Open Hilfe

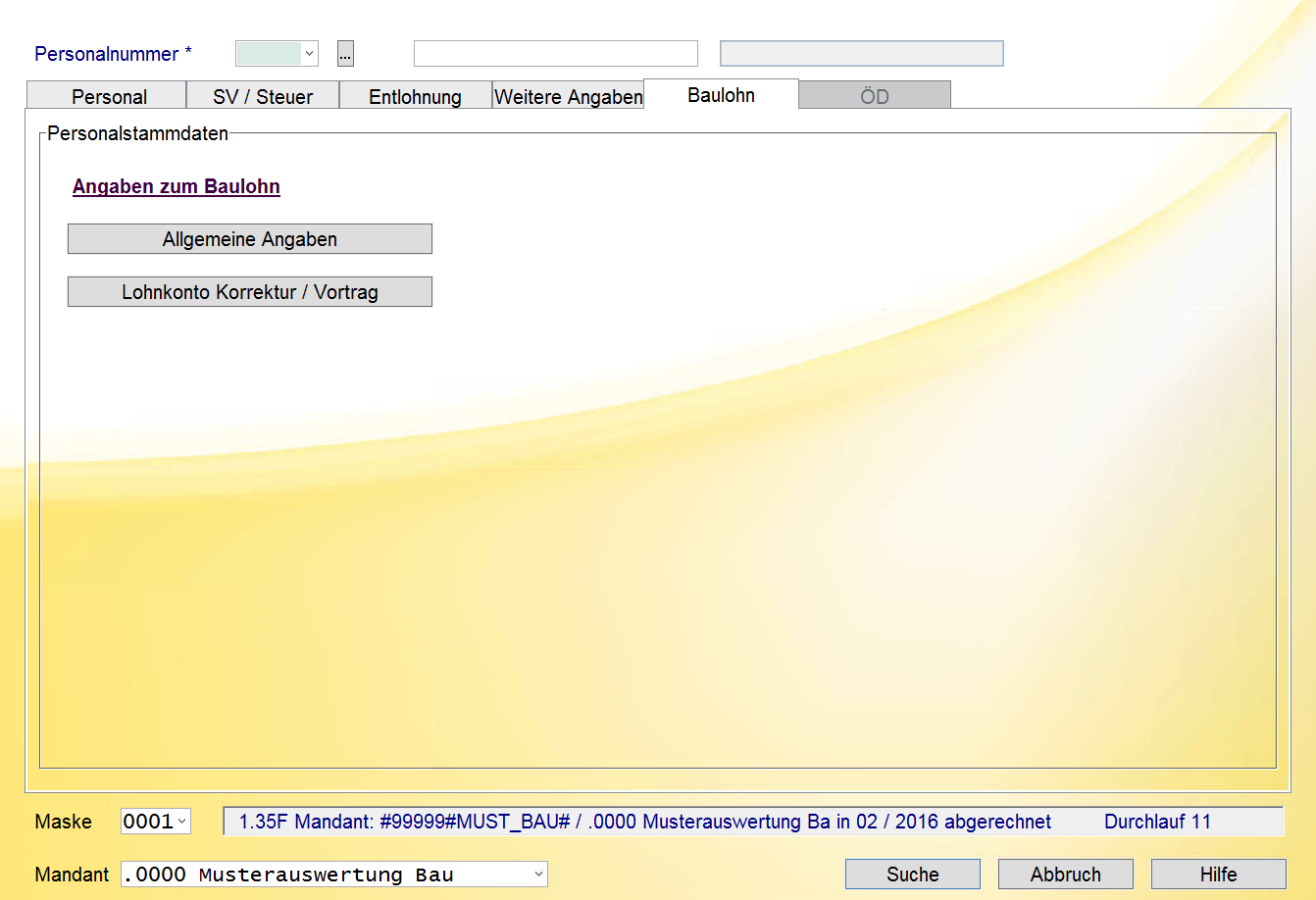coord(1219,875)
